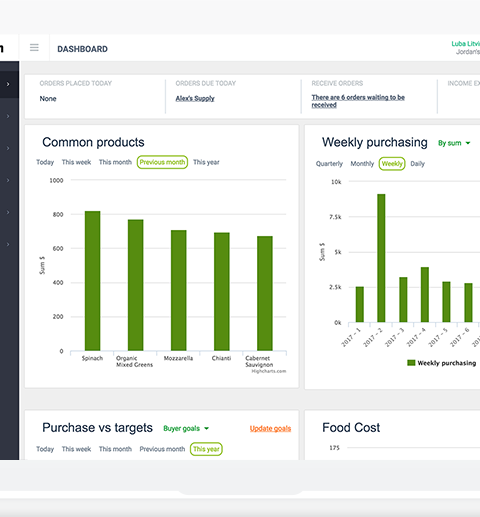The height and width of the screenshot is (517, 480).
Task: Switch Weekly purchasing to Monthly
Action: coord(362,164)
